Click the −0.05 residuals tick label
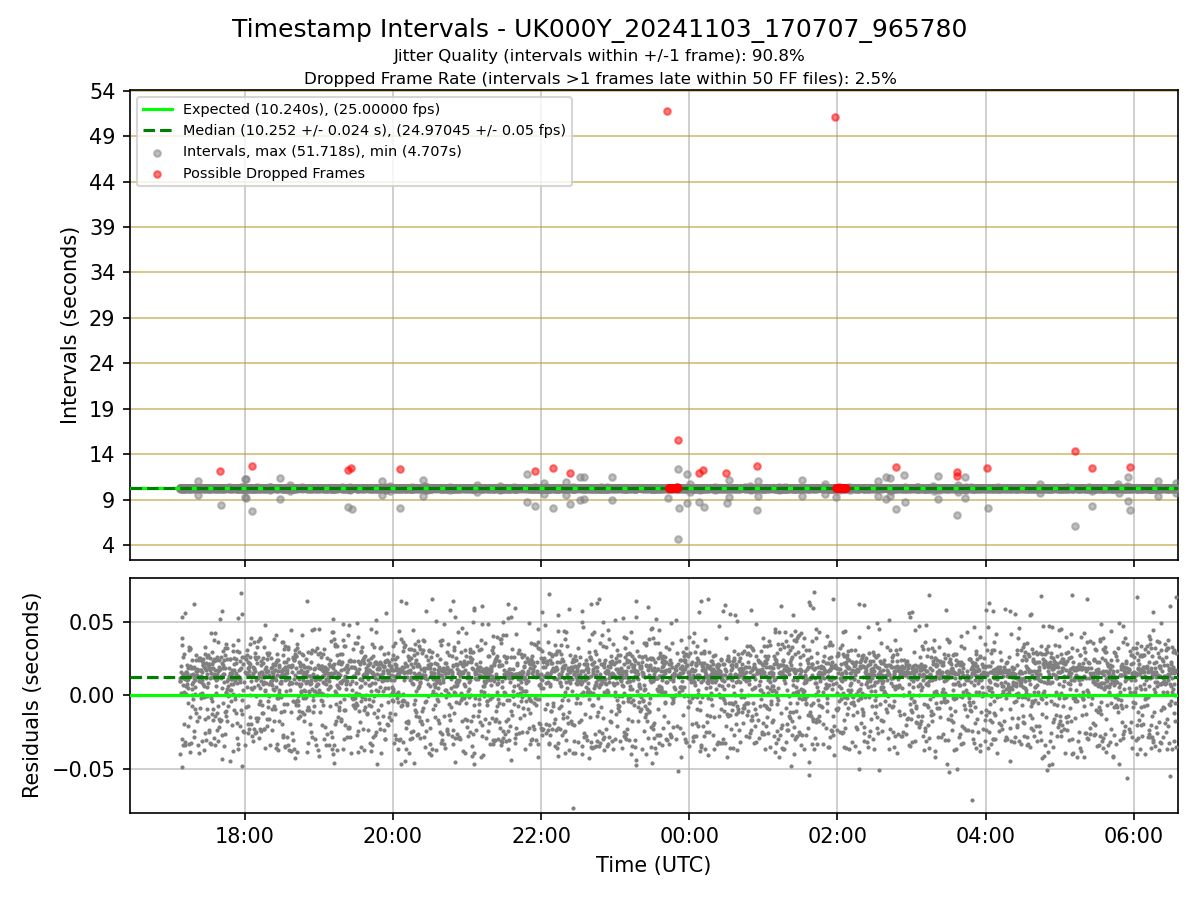The width and height of the screenshot is (1200, 900). (x=84, y=769)
